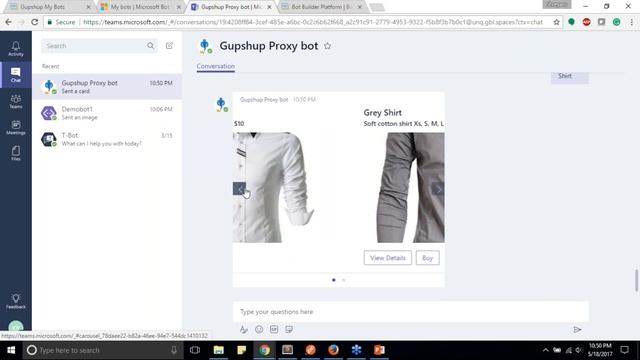Viewport: 640px width, 360px height.
Task: Click the Buy button
Action: pos(427,258)
